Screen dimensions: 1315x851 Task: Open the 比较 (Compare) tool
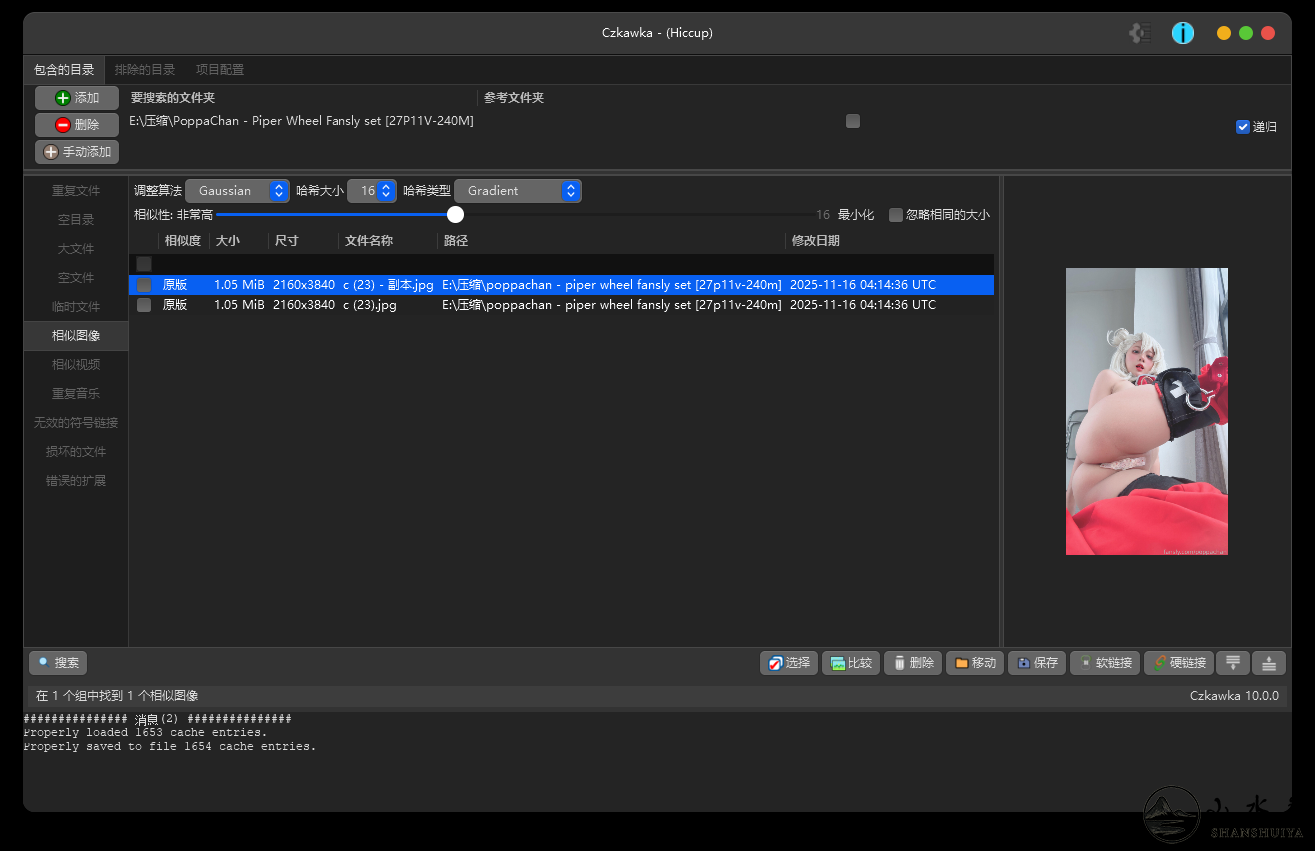click(850, 663)
